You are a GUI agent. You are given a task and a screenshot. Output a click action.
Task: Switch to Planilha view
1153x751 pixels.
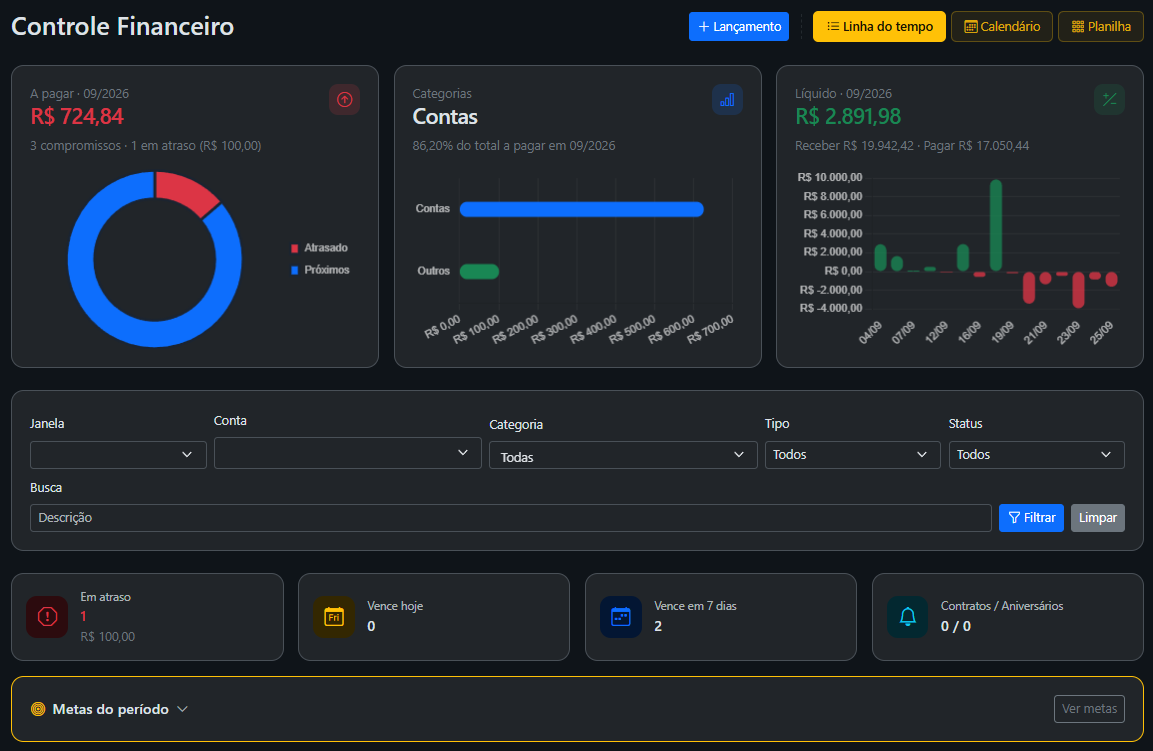point(1101,26)
